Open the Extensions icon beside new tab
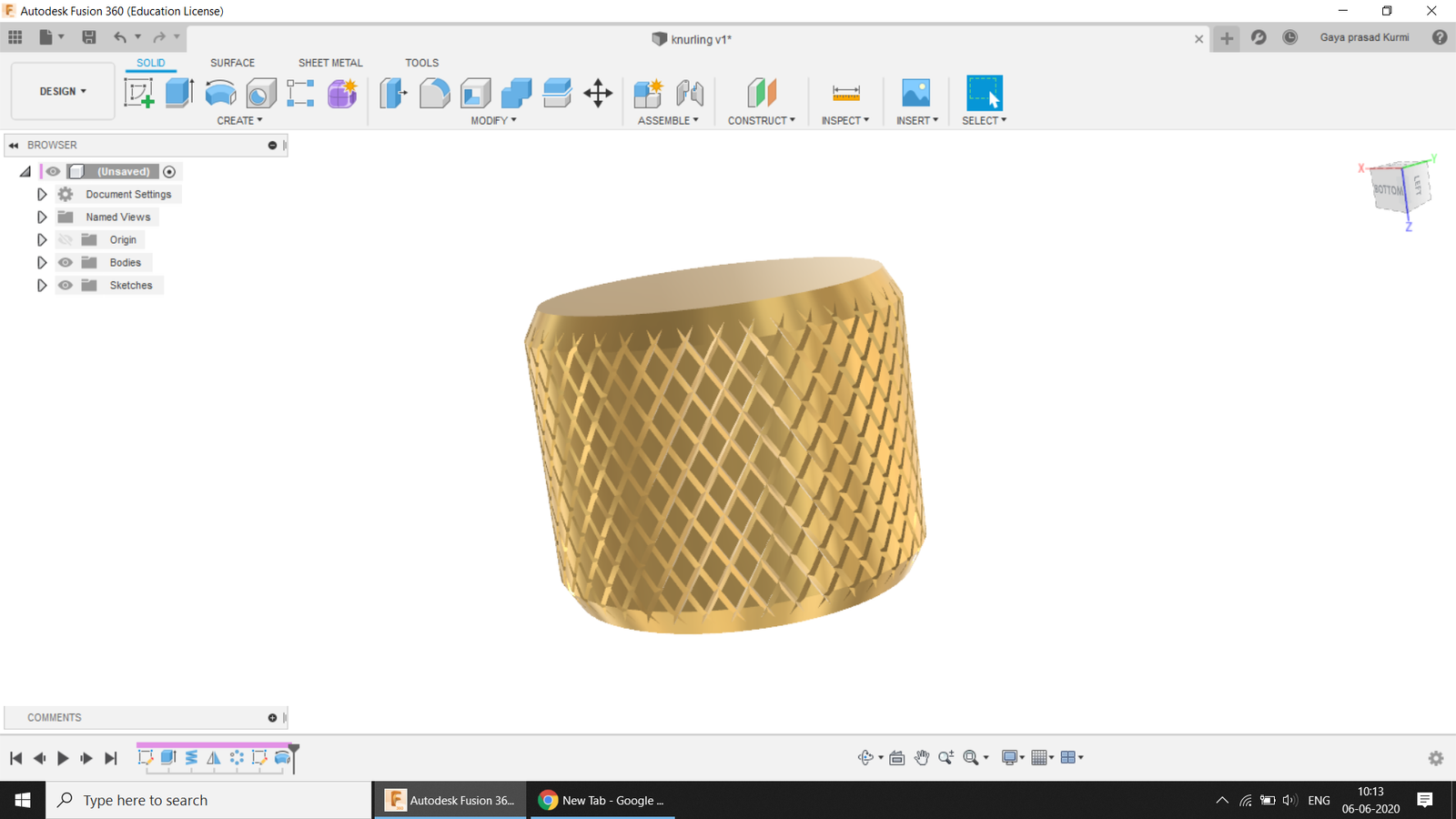Viewport: 1456px width, 819px height. tap(1259, 37)
